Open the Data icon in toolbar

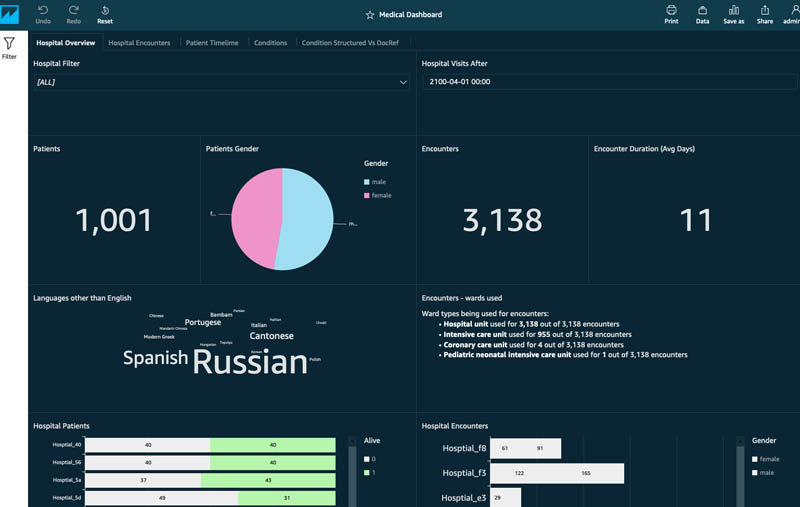pyautogui.click(x=702, y=10)
